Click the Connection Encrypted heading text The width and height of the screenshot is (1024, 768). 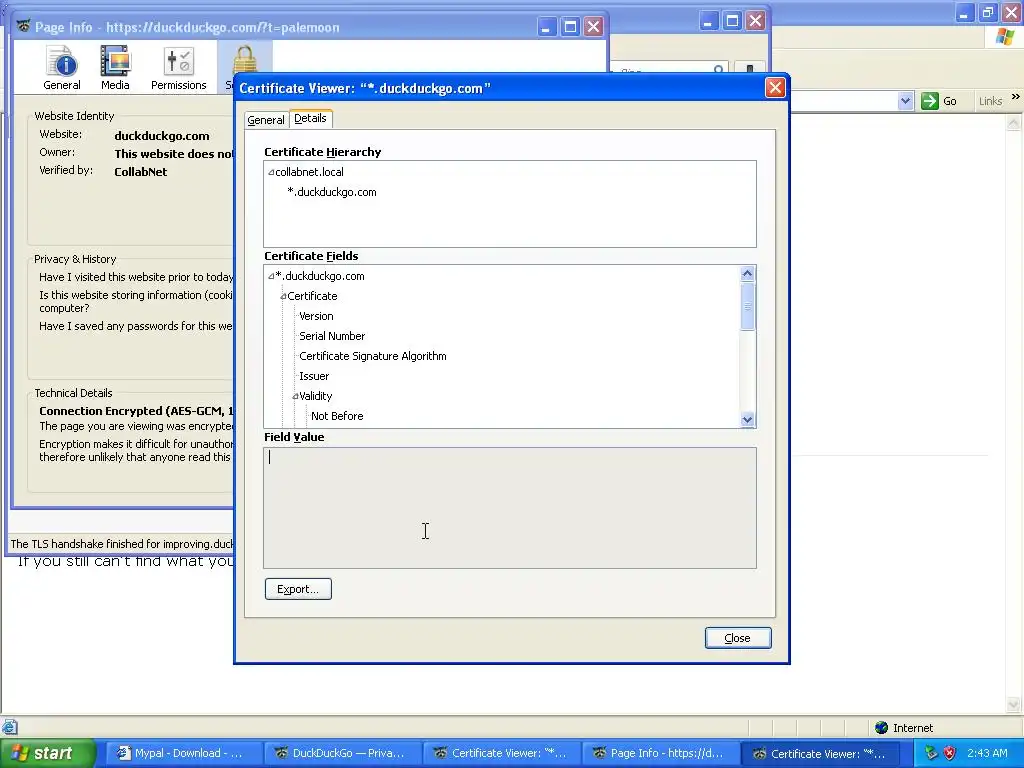click(136, 411)
